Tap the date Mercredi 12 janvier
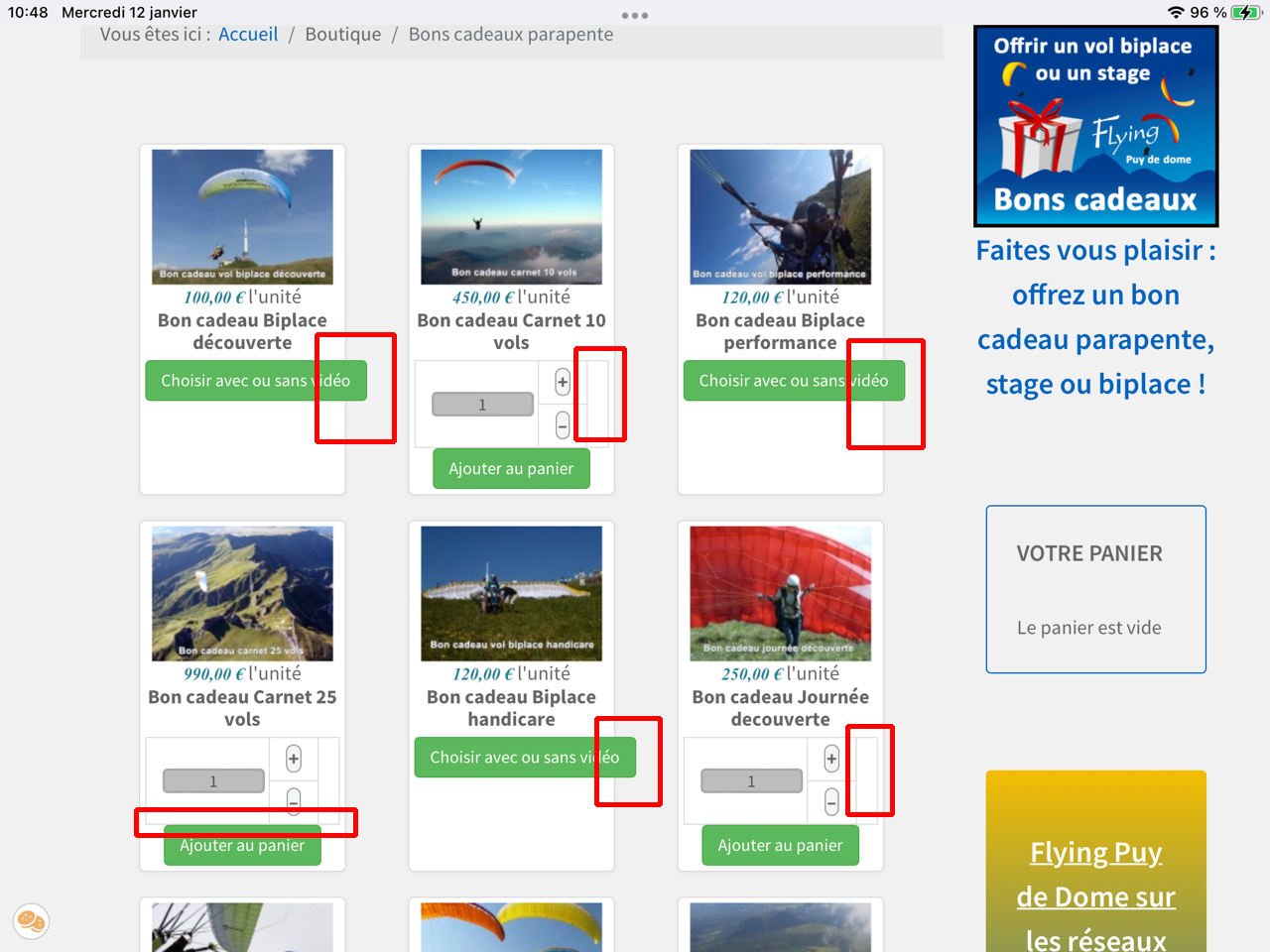 129,12
